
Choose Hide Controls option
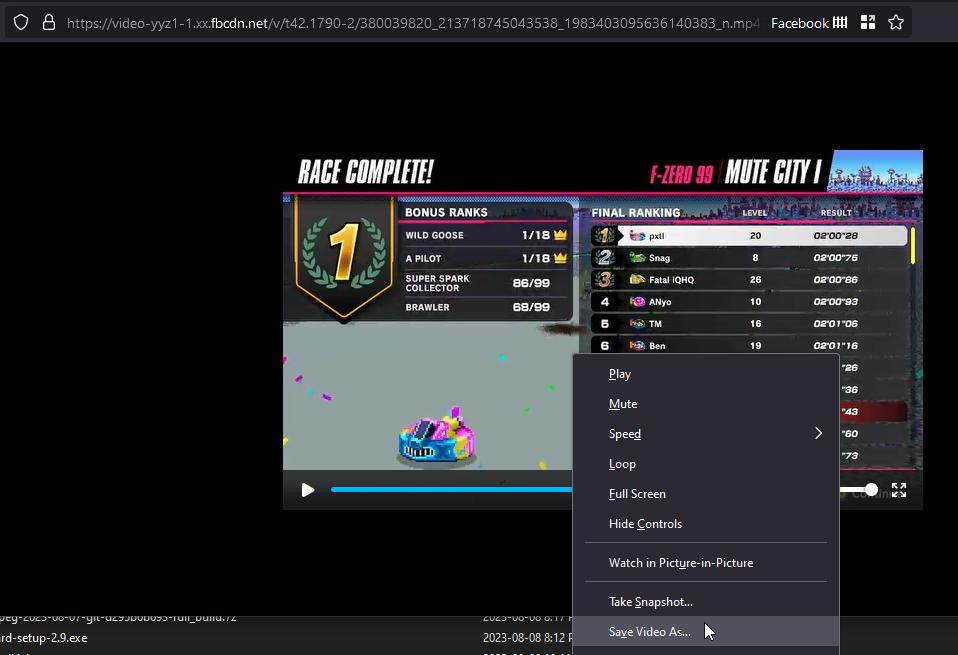point(645,524)
